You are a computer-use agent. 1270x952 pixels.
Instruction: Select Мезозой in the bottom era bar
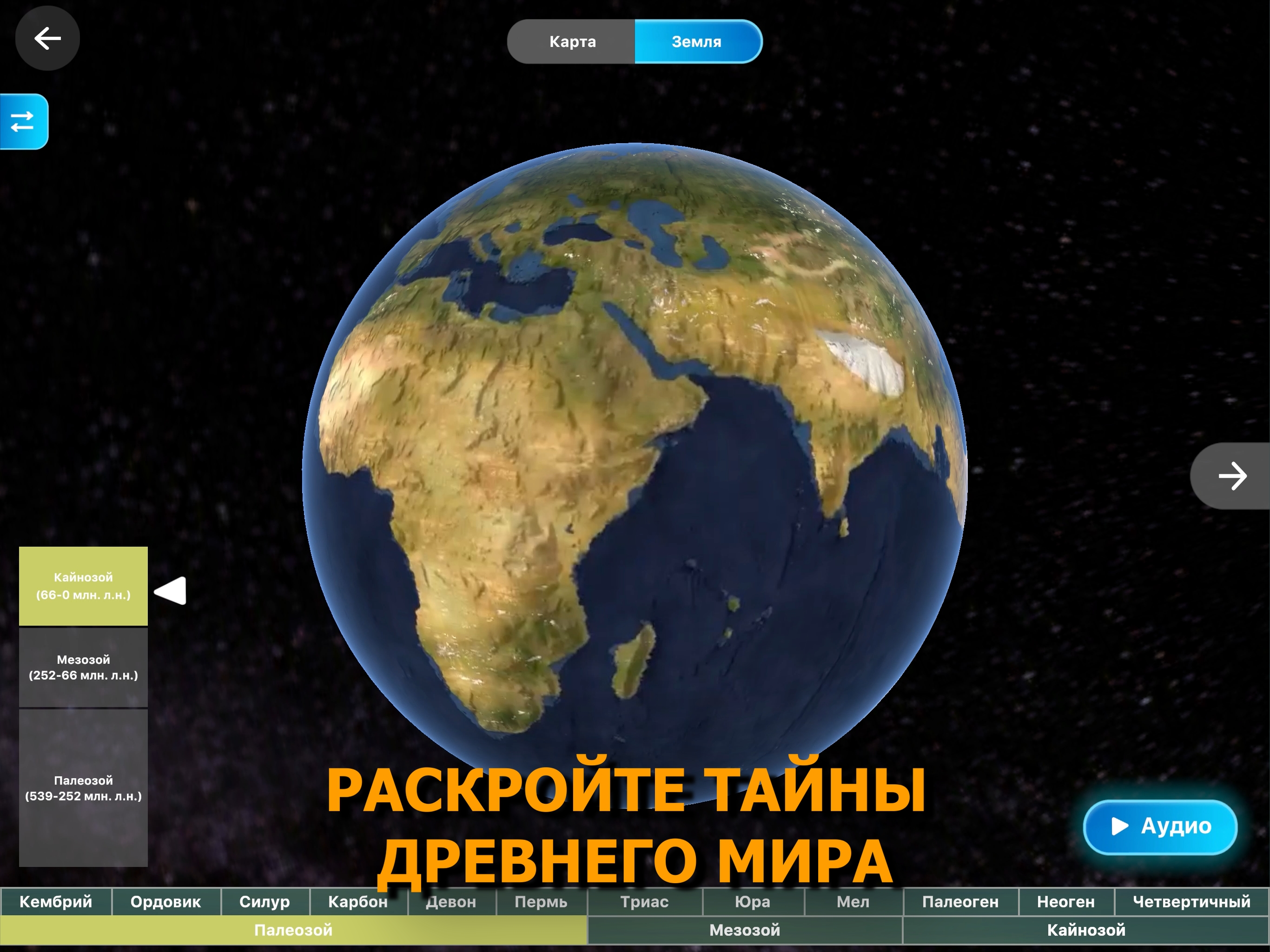click(745, 930)
